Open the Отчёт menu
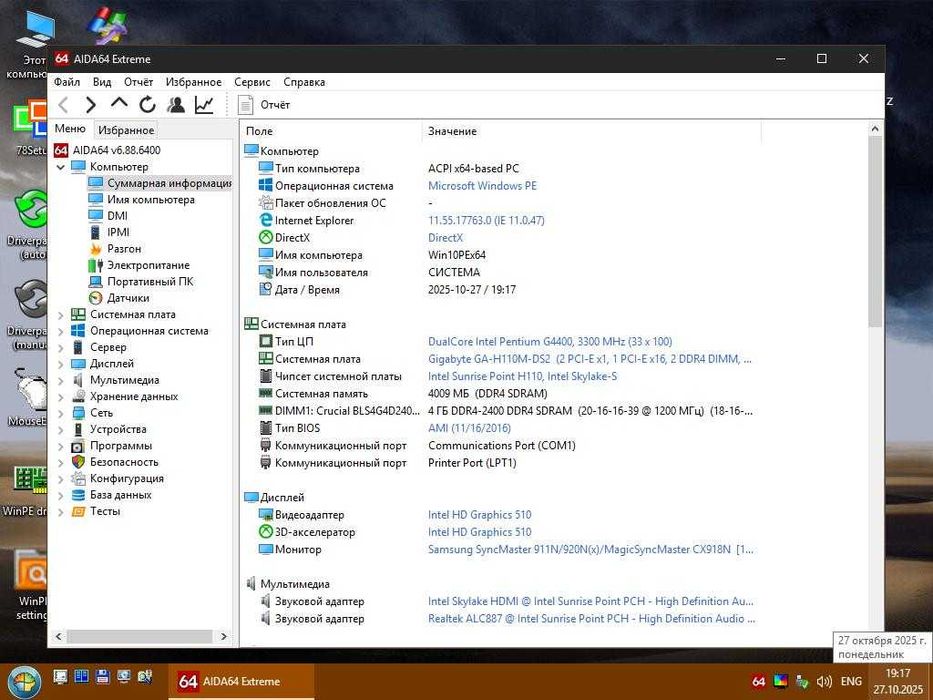The width and height of the screenshot is (933, 700). pyautogui.click(x=138, y=82)
